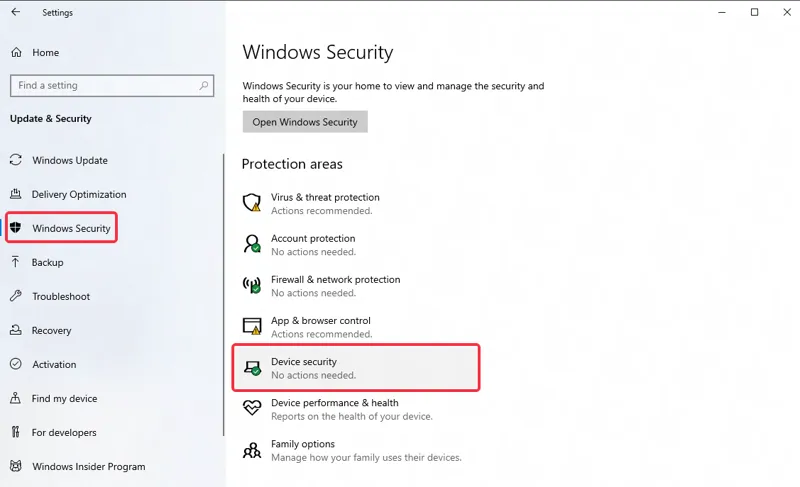Click the Device security laptop icon
Screen dimensions: 800x487
pos(252,368)
